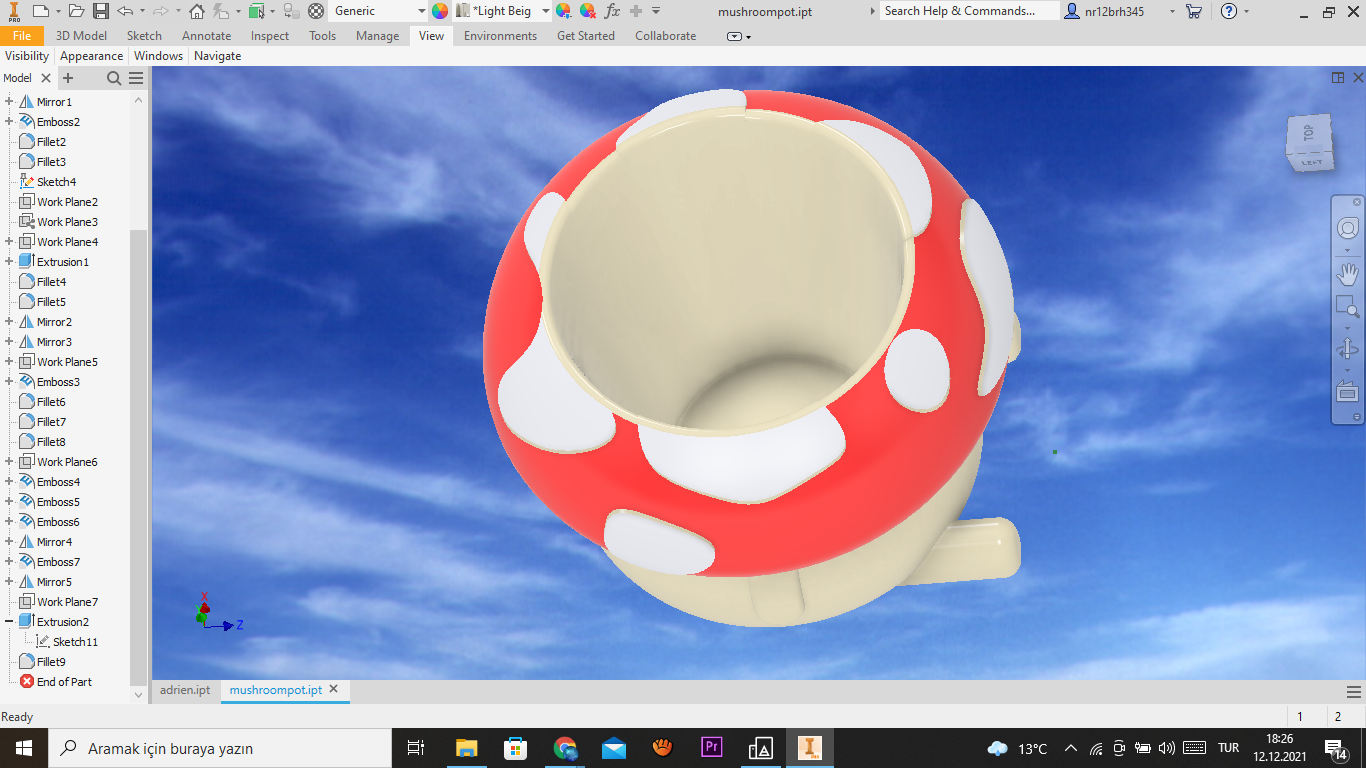
Task: Click the Adjust appearance icon
Action: click(x=564, y=11)
